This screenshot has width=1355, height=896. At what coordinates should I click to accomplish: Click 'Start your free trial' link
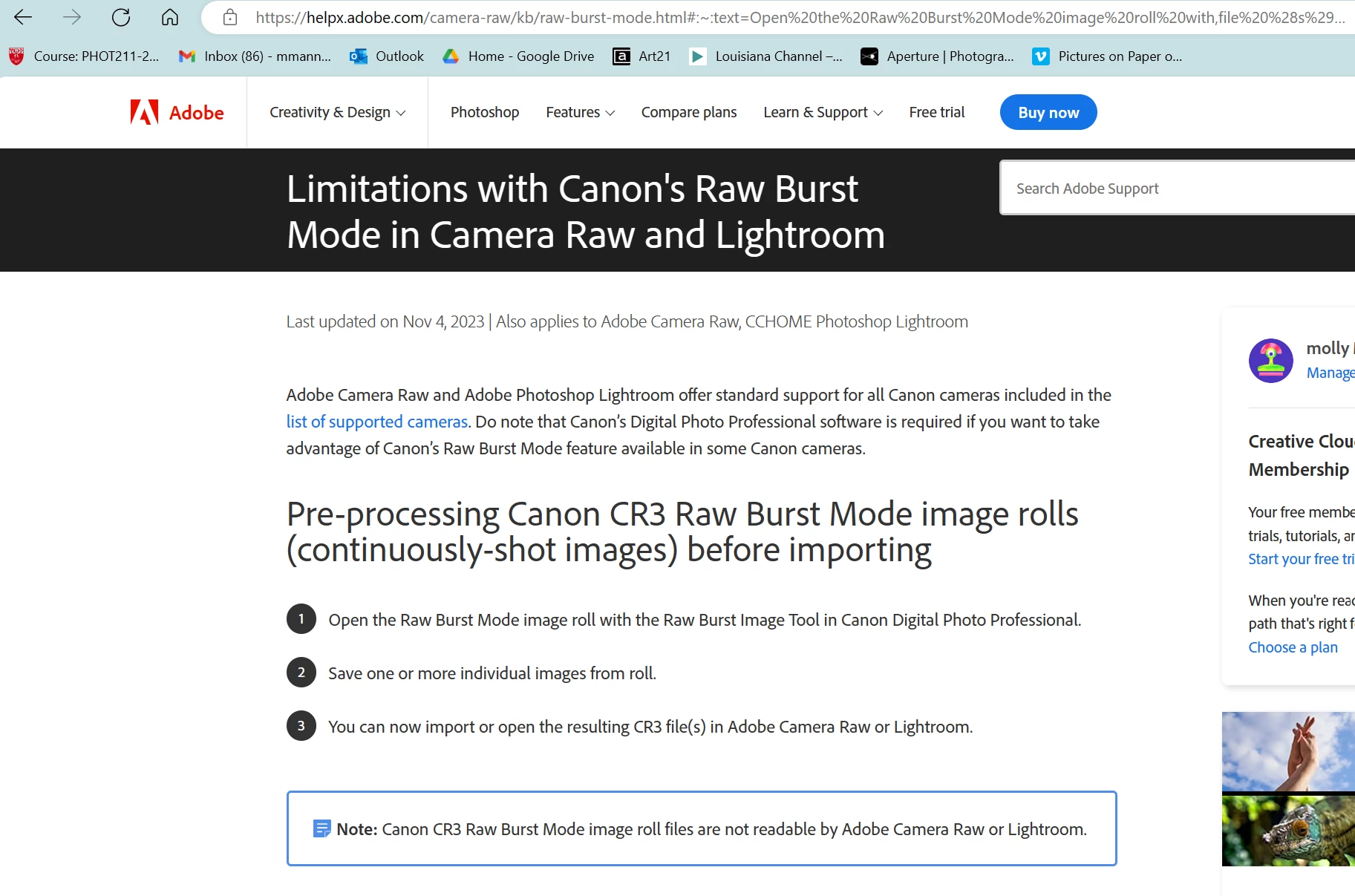pos(1302,559)
